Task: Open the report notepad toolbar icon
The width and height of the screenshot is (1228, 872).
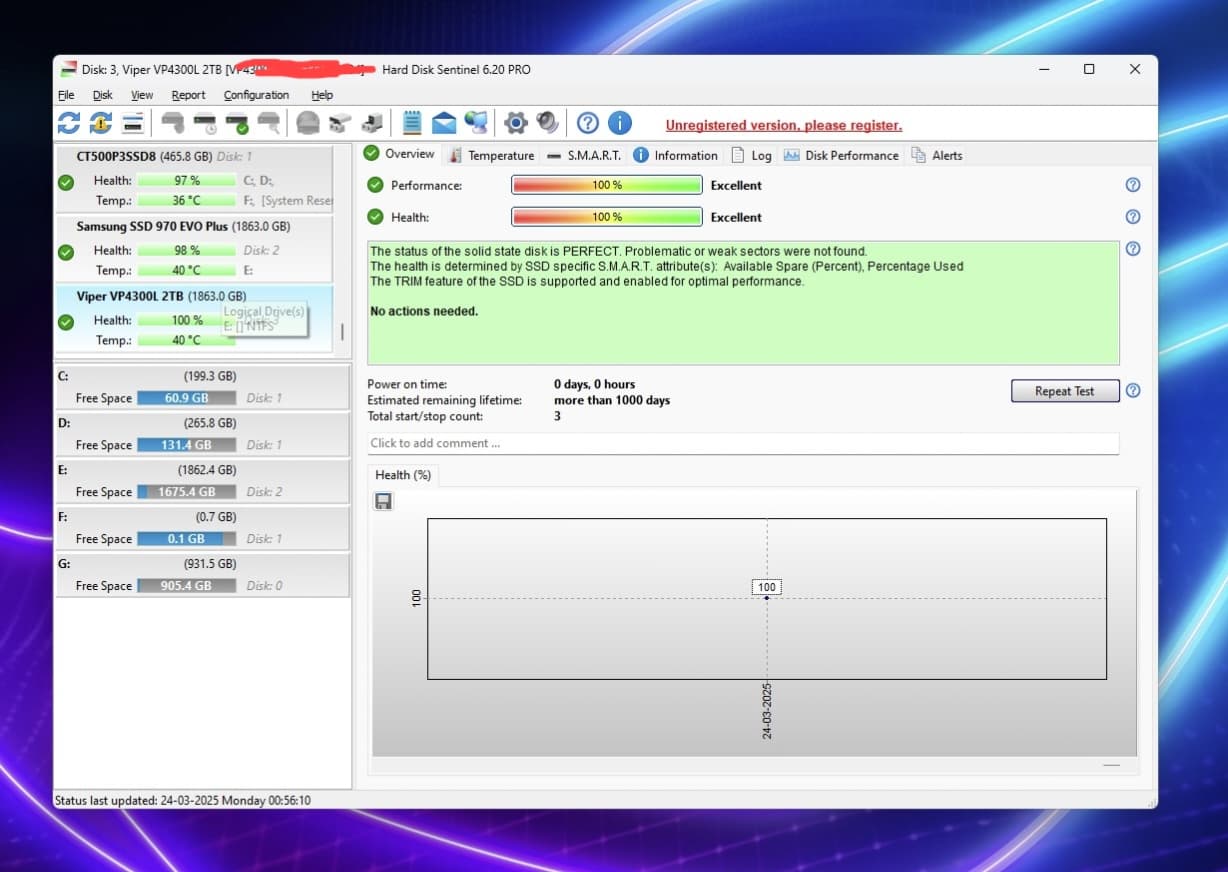Action: [x=412, y=123]
